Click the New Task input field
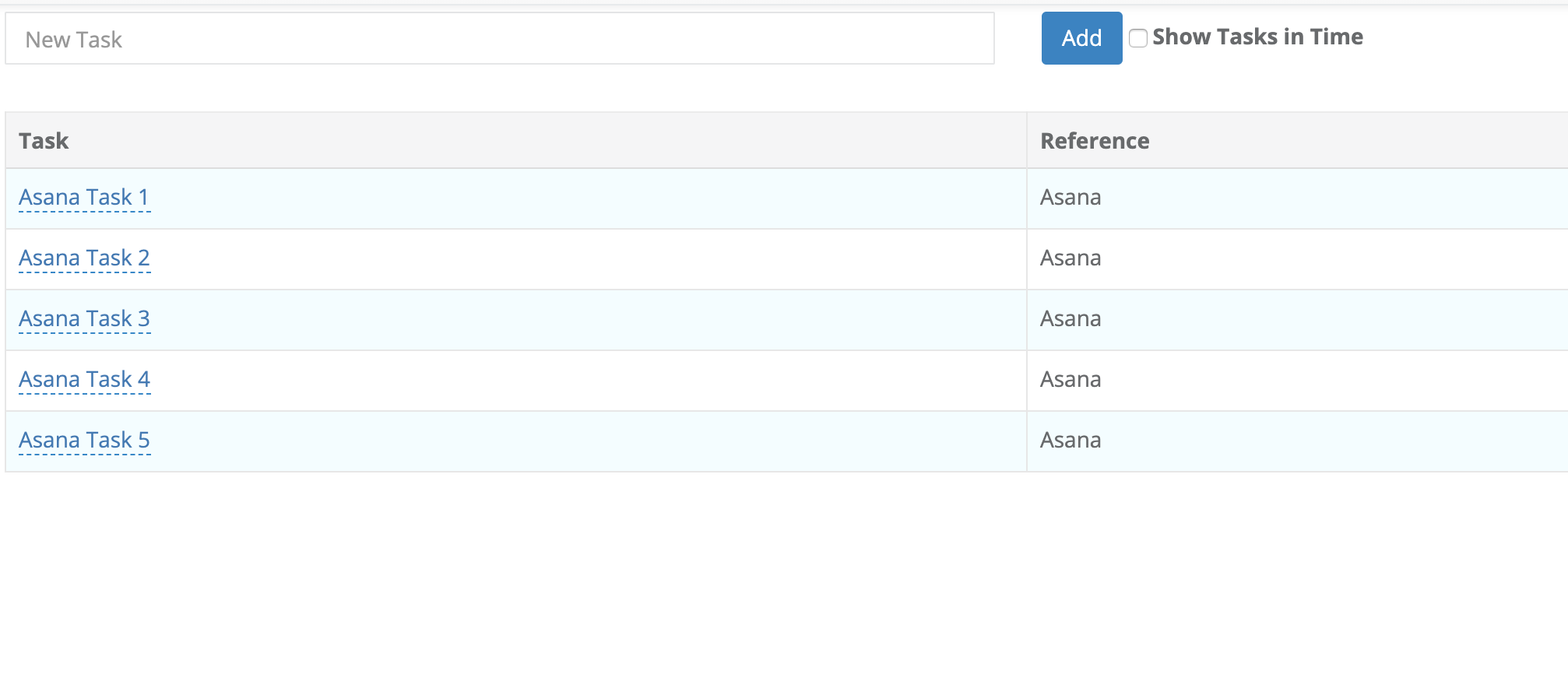Screen dimensions: 1568x699 coord(500,38)
